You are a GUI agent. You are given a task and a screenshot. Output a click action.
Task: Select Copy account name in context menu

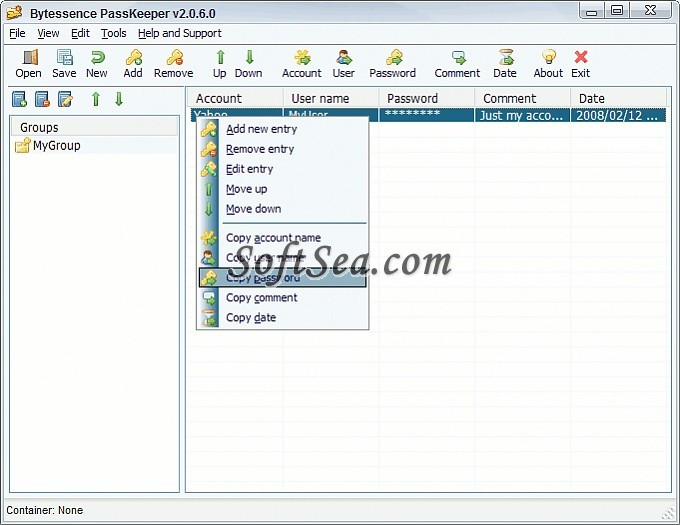[283, 238]
